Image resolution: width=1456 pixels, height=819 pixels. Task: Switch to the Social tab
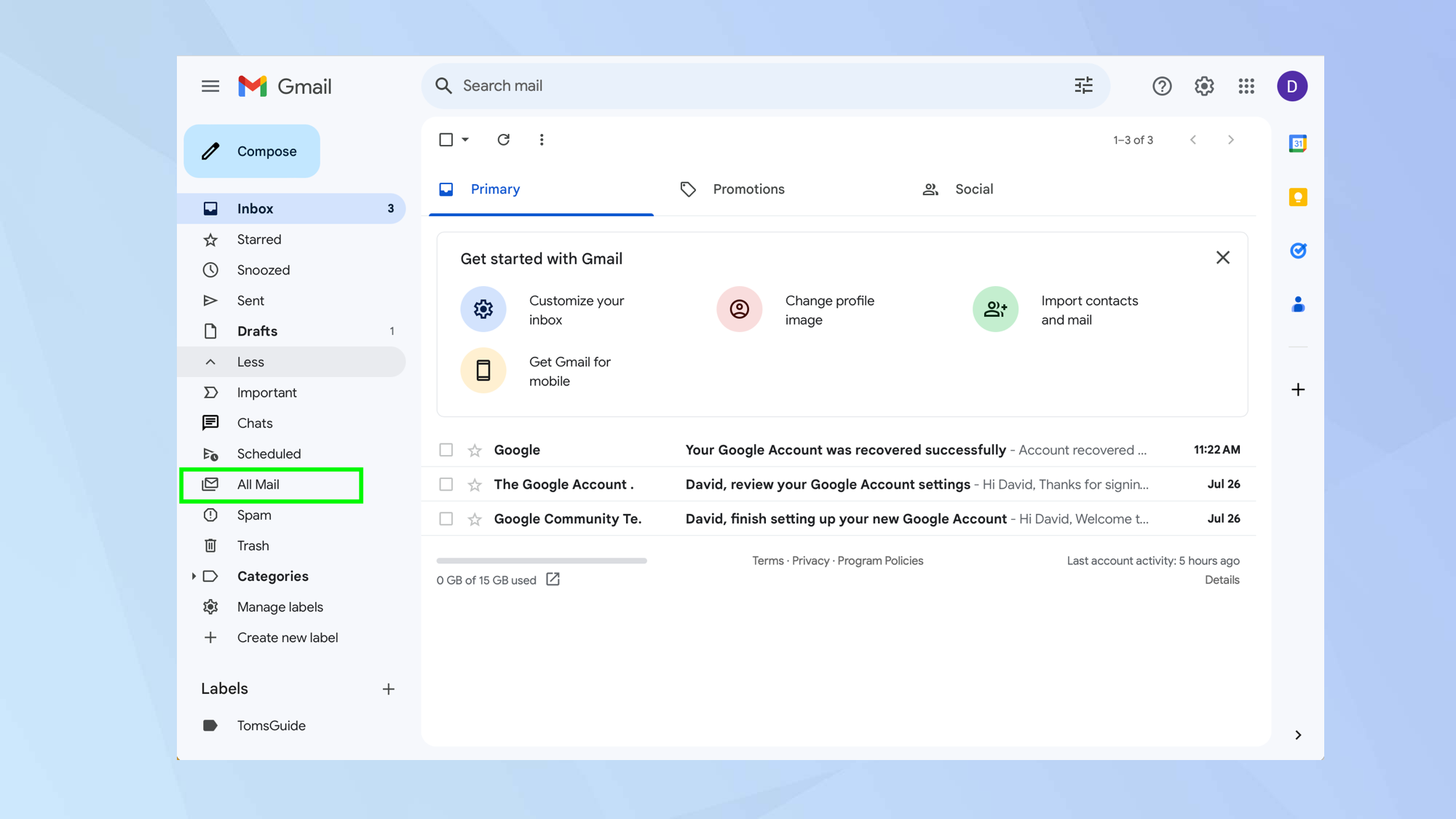pos(958,189)
